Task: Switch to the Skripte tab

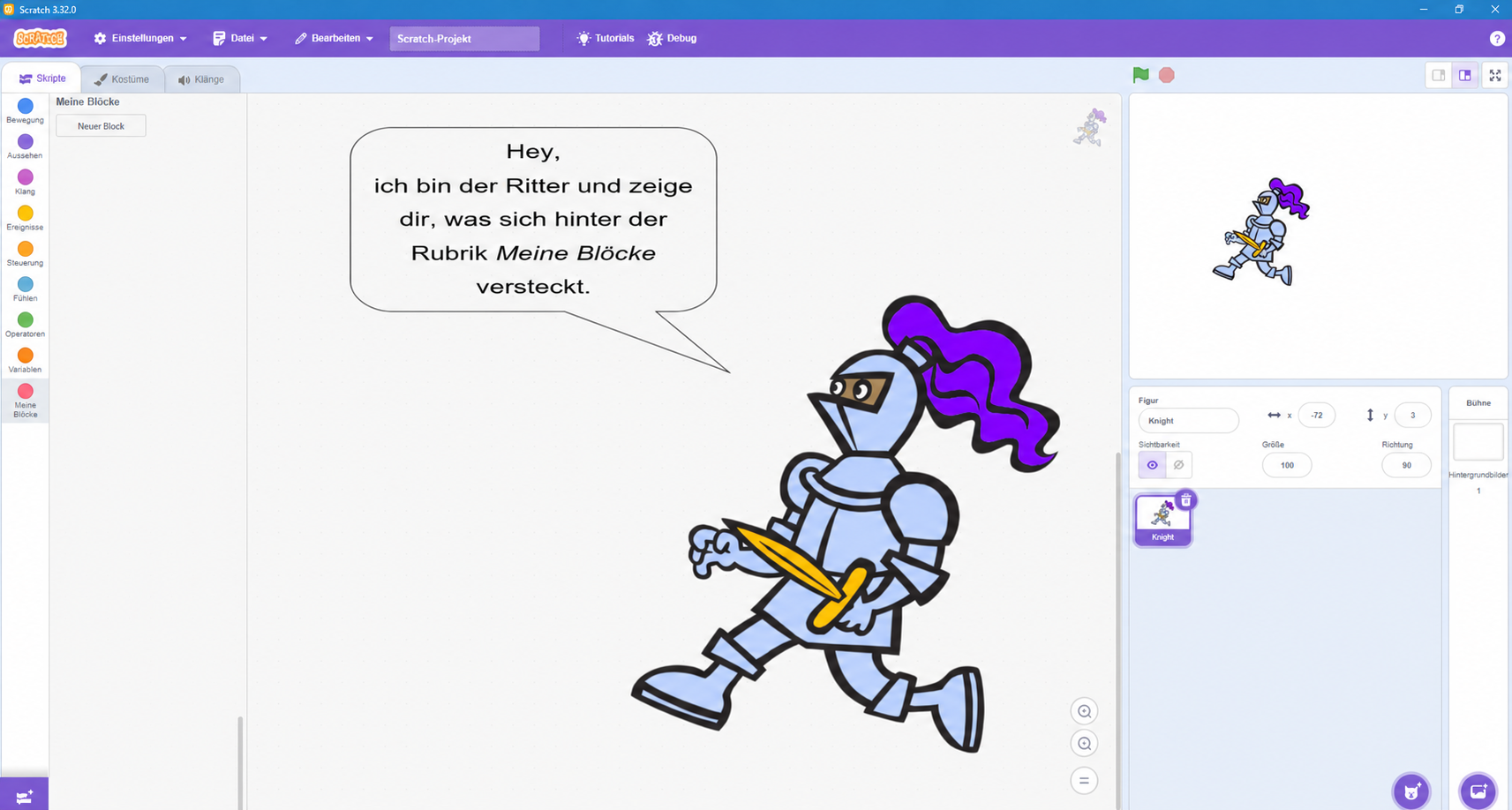Action: [42, 79]
